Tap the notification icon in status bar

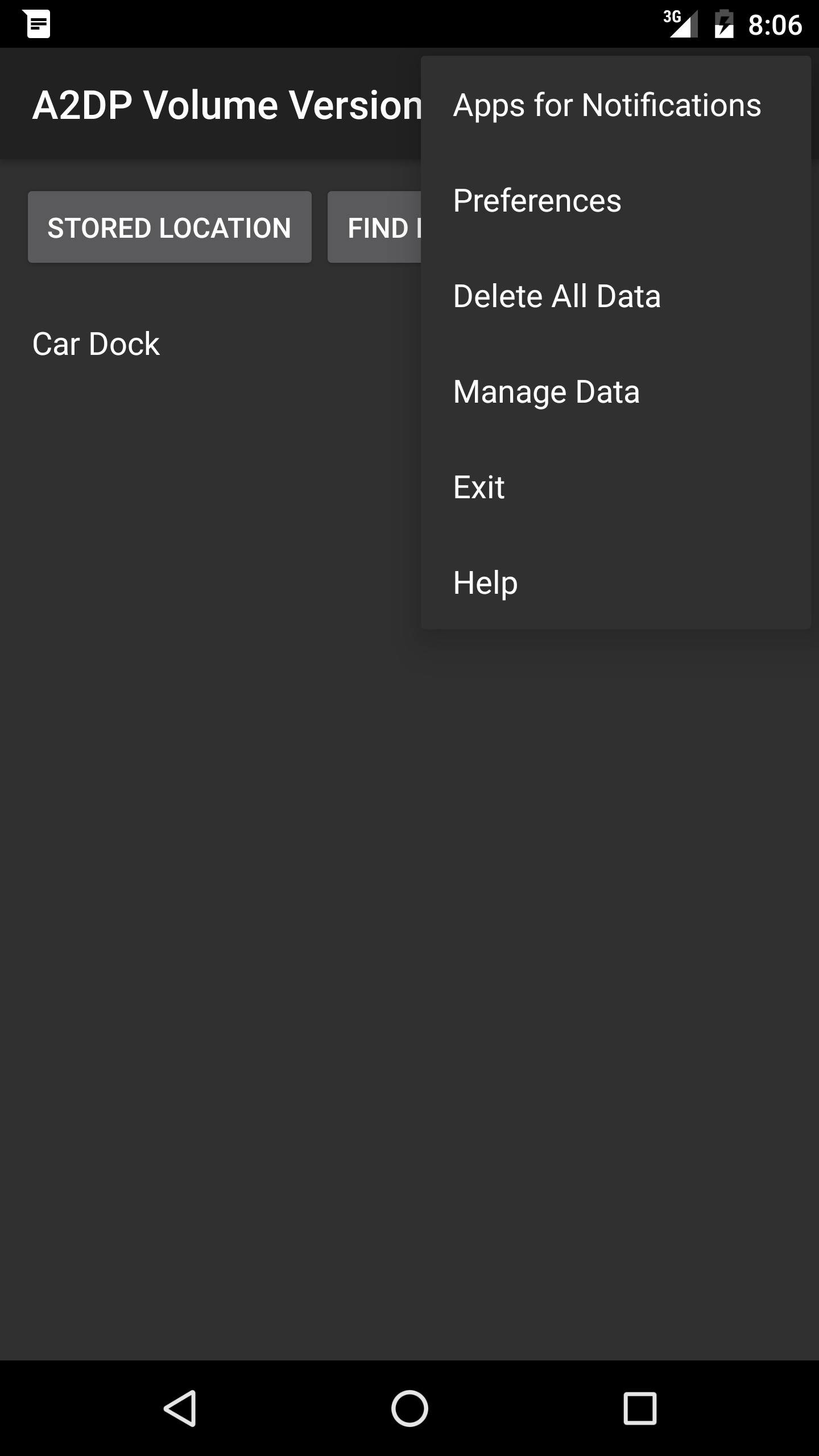[x=39, y=24]
